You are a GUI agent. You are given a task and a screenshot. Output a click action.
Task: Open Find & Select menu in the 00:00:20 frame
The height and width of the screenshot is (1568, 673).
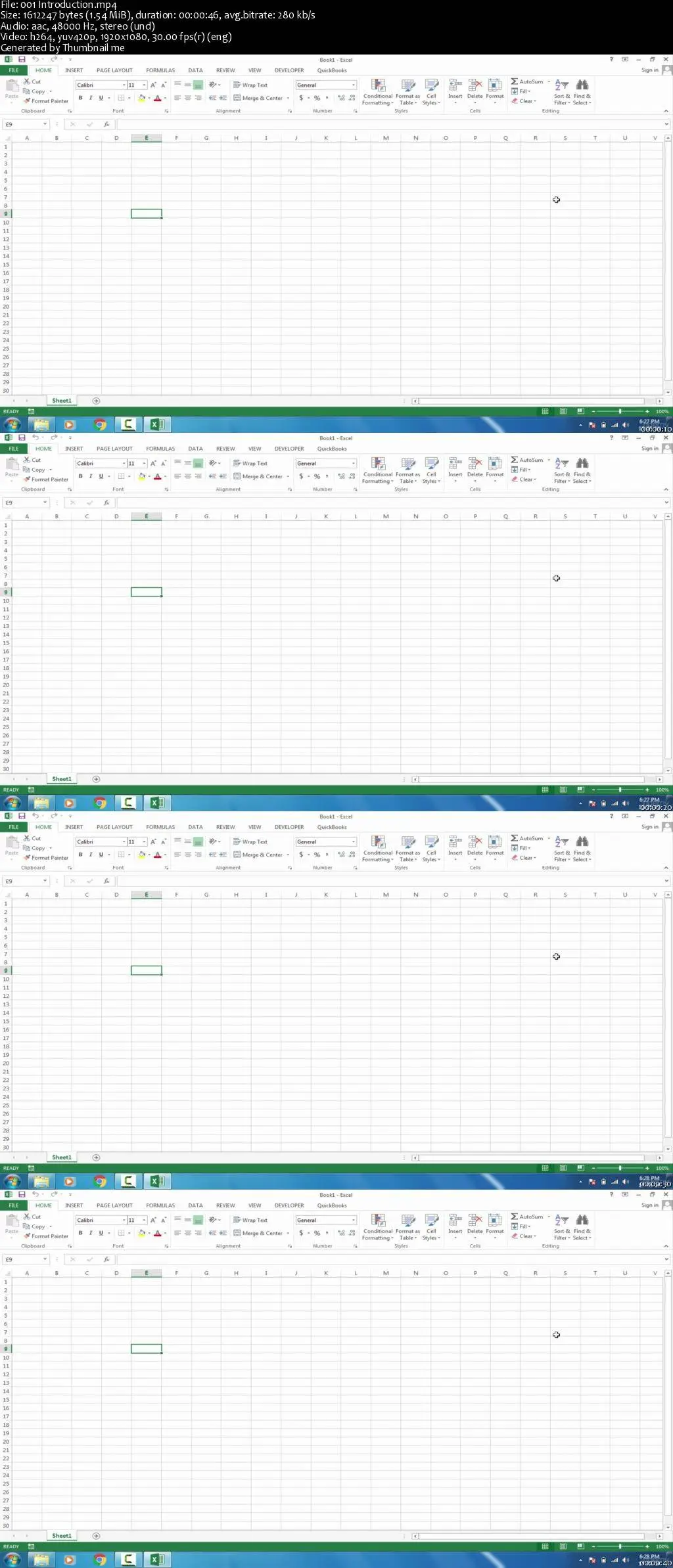pos(582,470)
